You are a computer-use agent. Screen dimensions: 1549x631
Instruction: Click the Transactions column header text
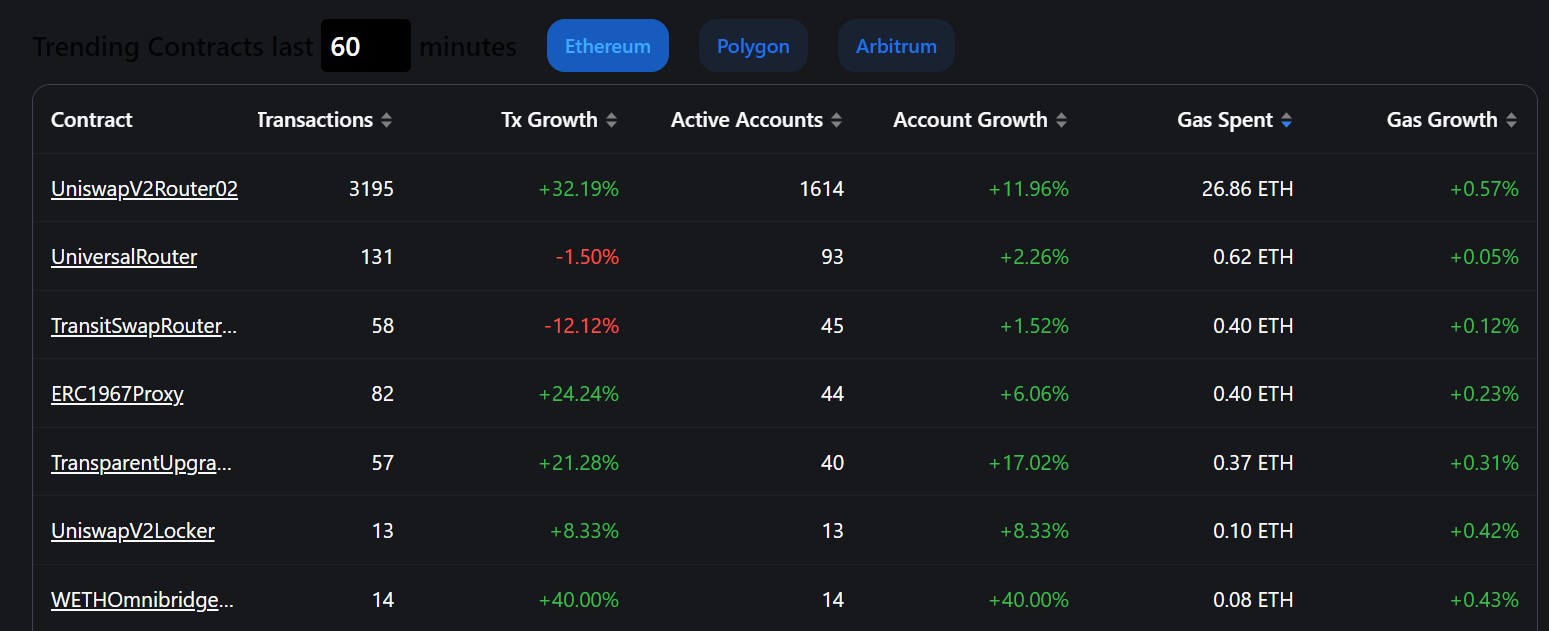315,120
